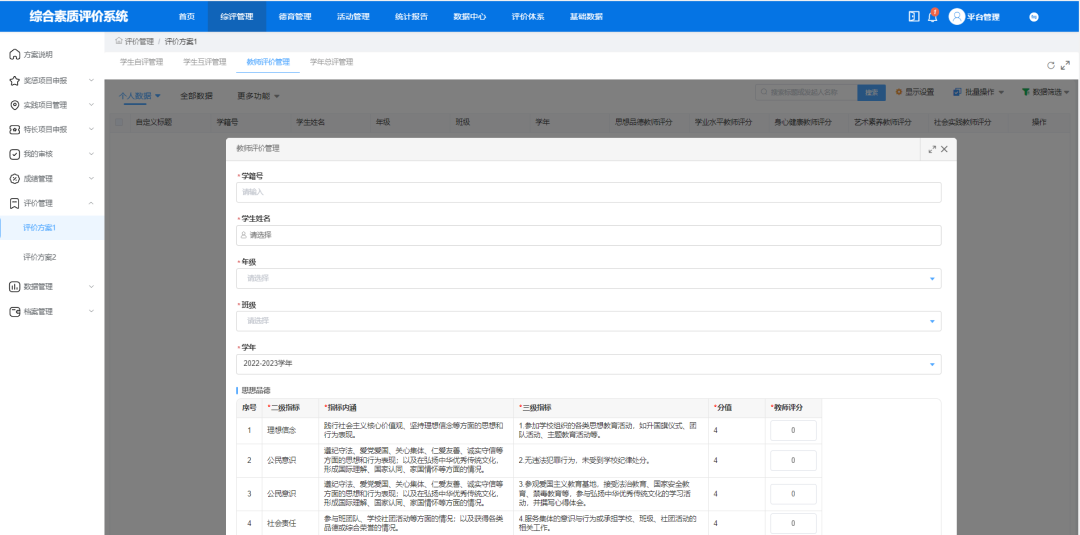Click the magnifier icon in the search box
This screenshot has width=1080, height=535.
[765, 92]
